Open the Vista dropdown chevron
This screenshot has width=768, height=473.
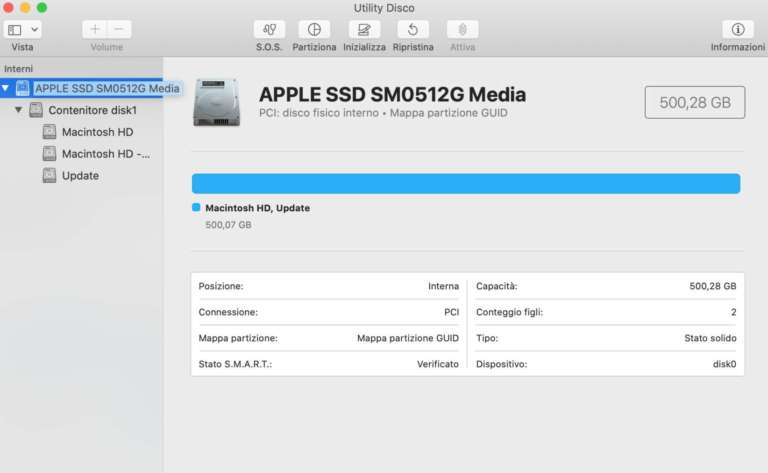tap(34, 30)
